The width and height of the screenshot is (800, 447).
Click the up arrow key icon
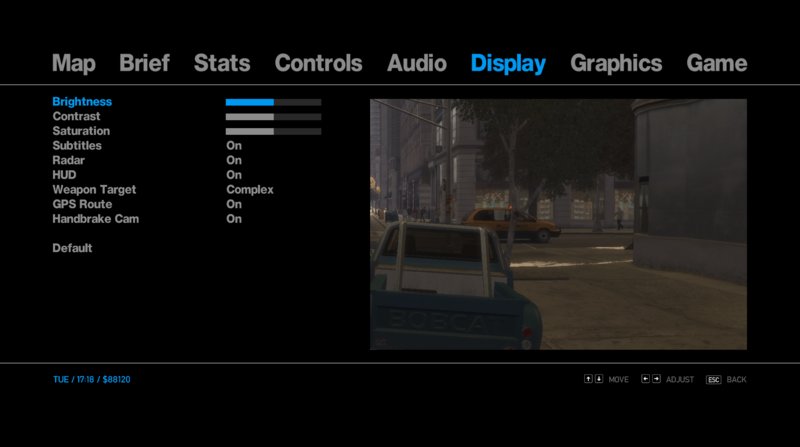[x=588, y=379]
